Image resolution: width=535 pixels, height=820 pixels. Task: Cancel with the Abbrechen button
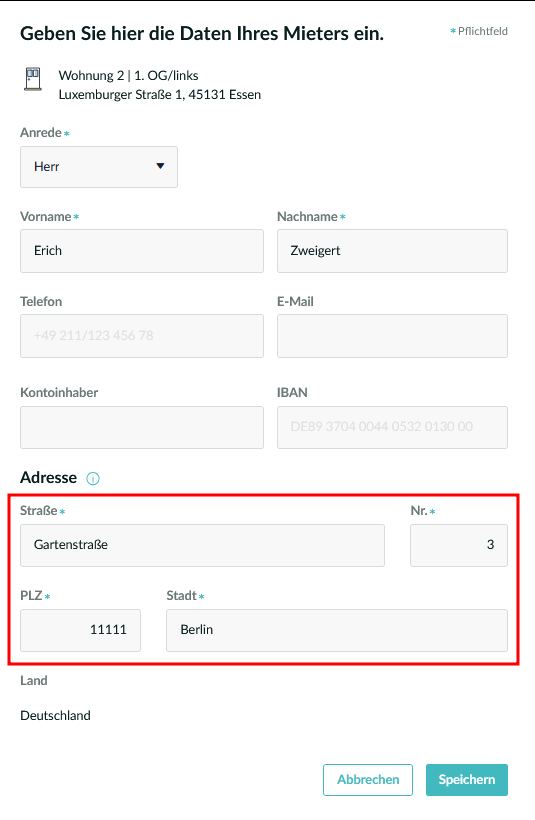tap(368, 780)
